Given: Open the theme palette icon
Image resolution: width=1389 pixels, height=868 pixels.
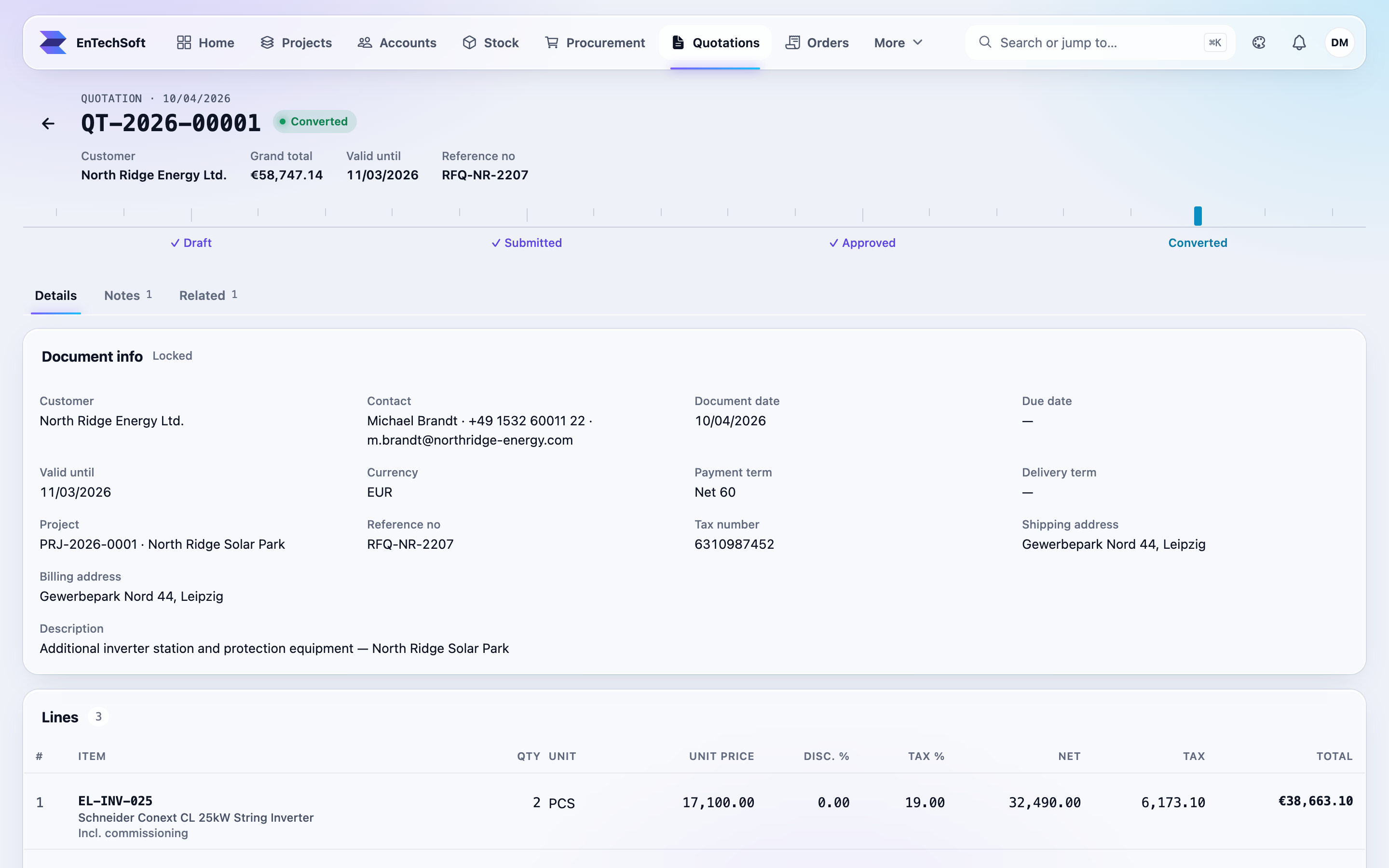Looking at the screenshot, I should coord(1259,42).
